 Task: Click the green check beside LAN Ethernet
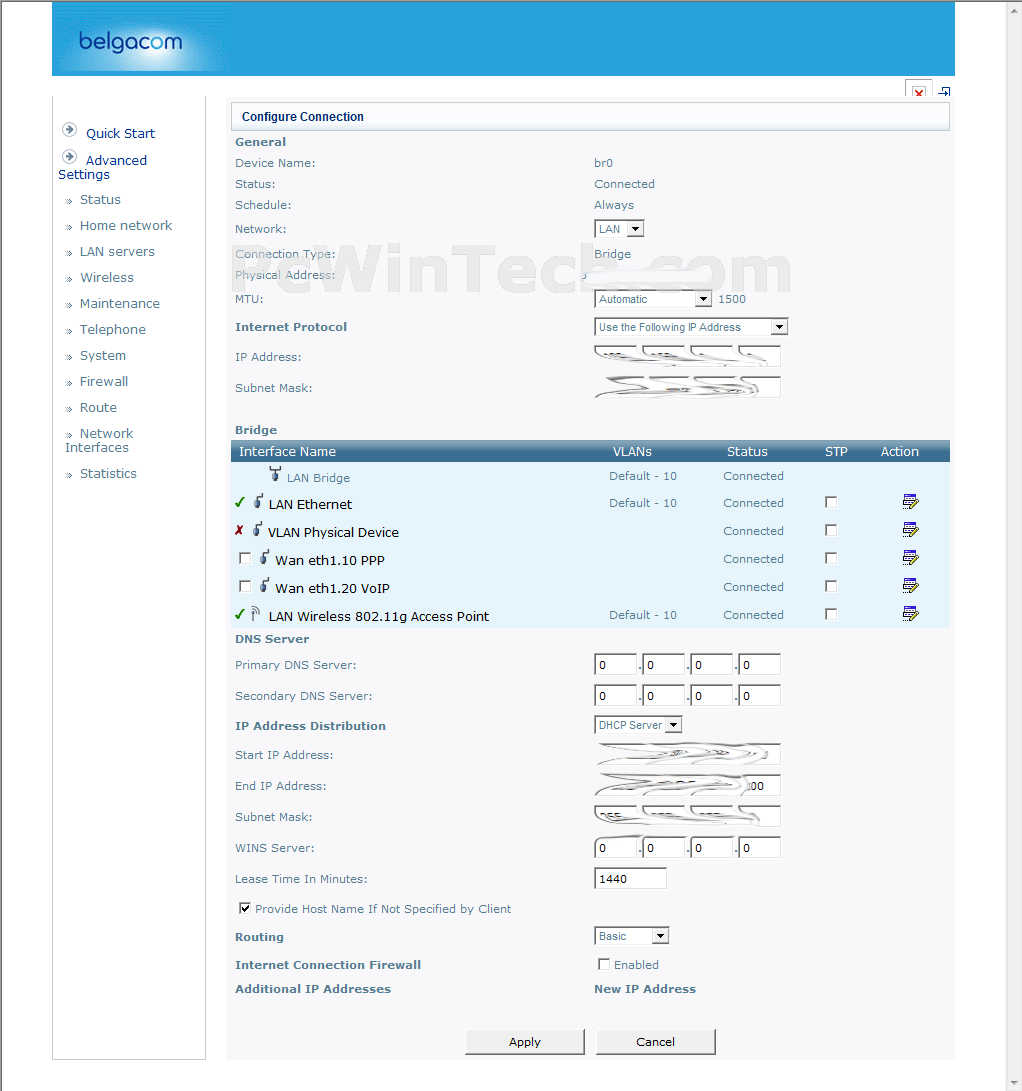240,502
